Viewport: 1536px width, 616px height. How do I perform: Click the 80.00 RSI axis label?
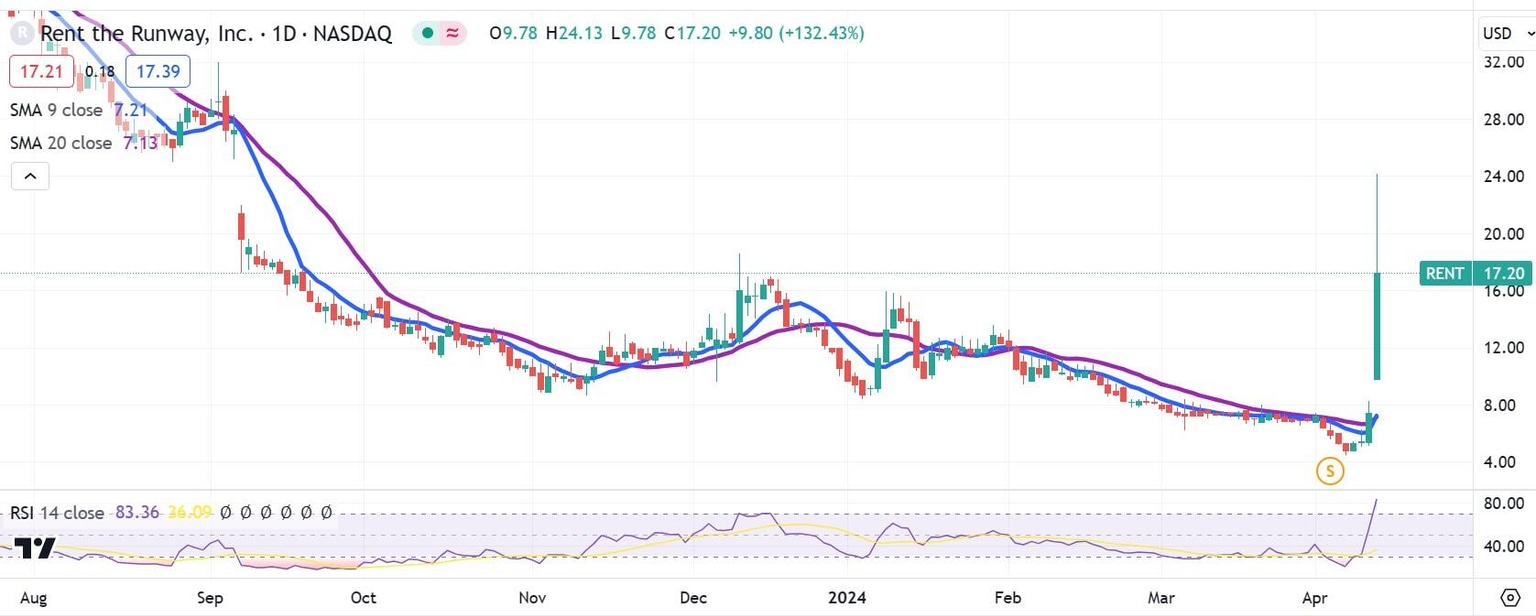[1504, 503]
